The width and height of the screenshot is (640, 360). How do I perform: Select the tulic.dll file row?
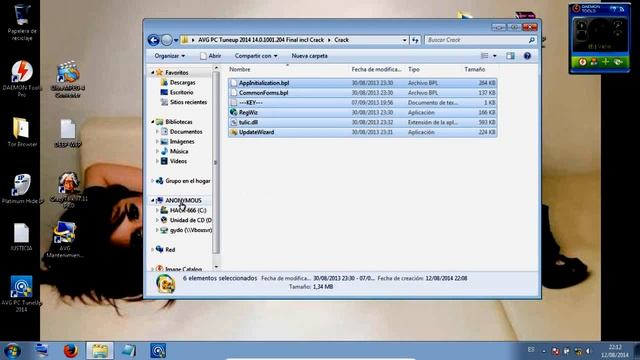tap(362, 122)
